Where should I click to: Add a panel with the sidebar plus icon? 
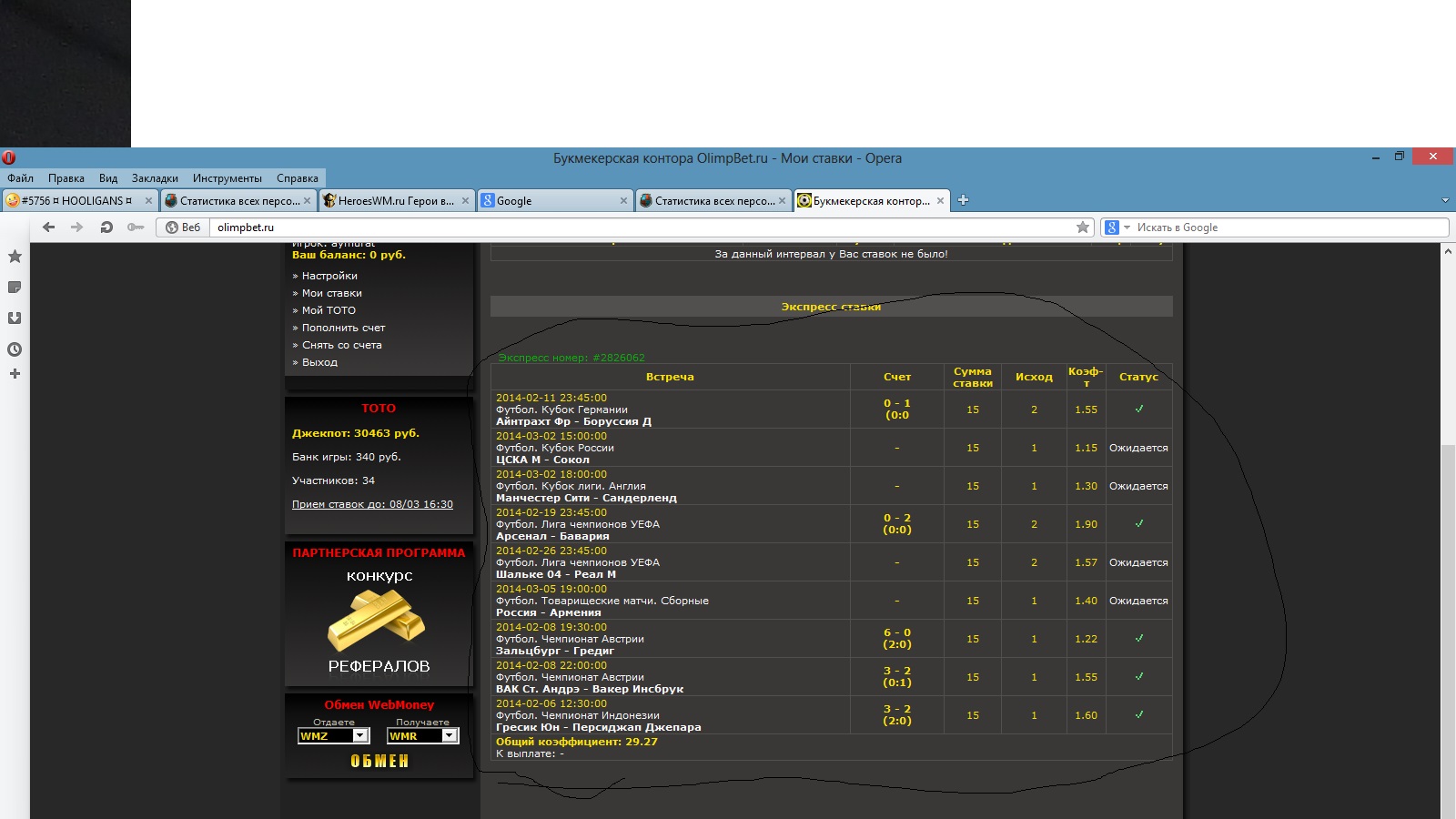tap(15, 374)
